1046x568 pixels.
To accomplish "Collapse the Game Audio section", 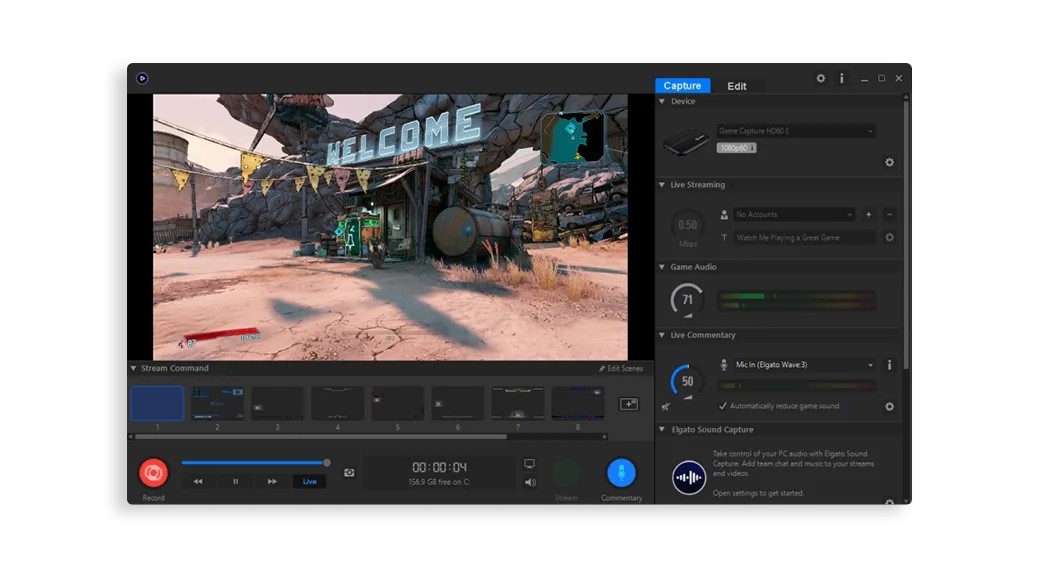I will (x=662, y=267).
